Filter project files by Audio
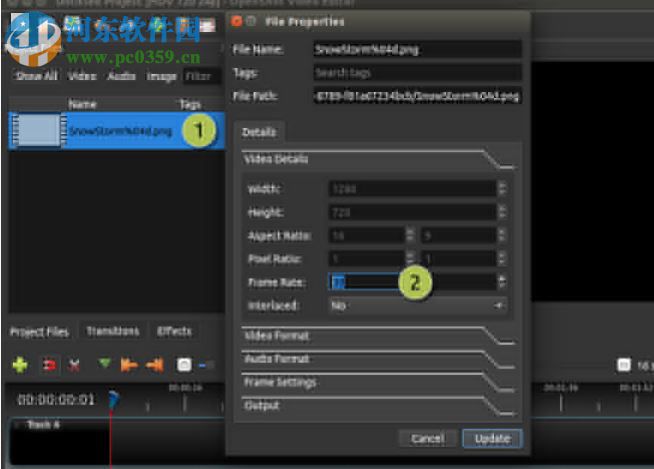654x469 pixels. pos(121,76)
